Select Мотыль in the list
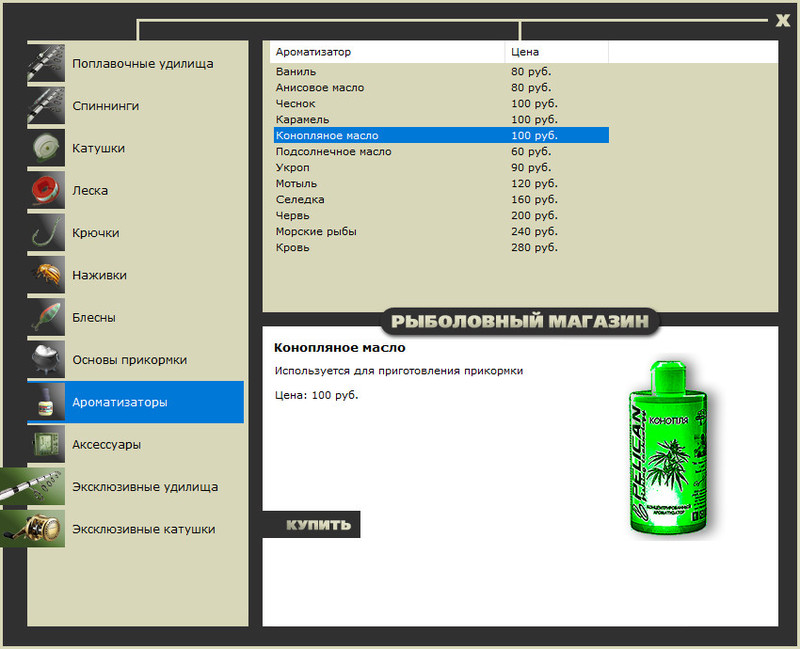 point(441,183)
